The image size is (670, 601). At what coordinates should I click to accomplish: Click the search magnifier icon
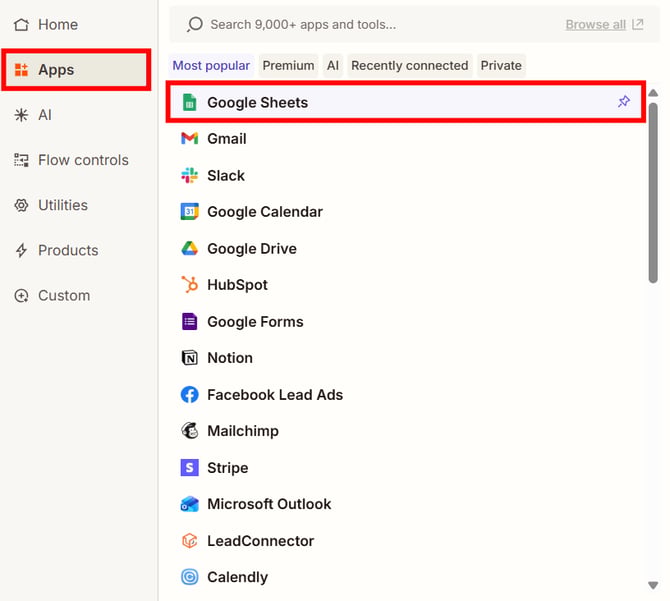click(x=194, y=25)
